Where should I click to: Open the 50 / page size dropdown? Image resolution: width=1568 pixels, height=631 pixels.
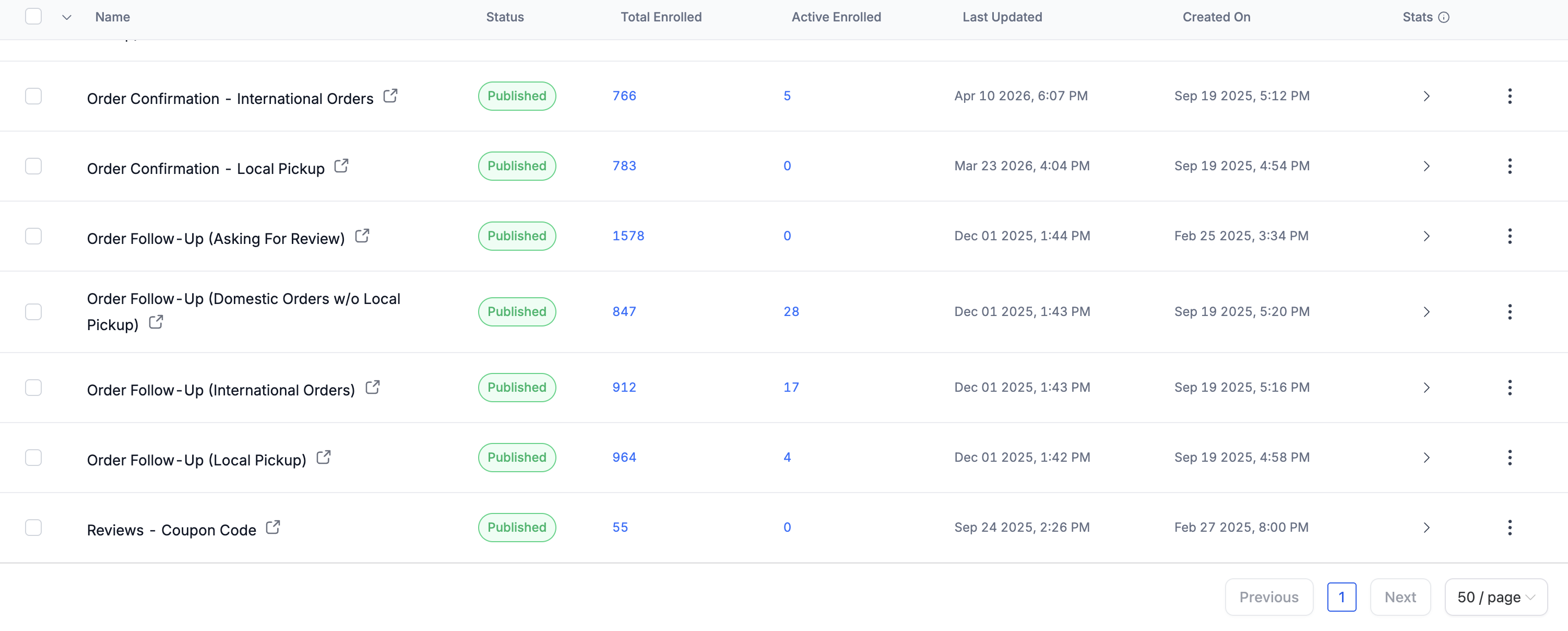1496,598
